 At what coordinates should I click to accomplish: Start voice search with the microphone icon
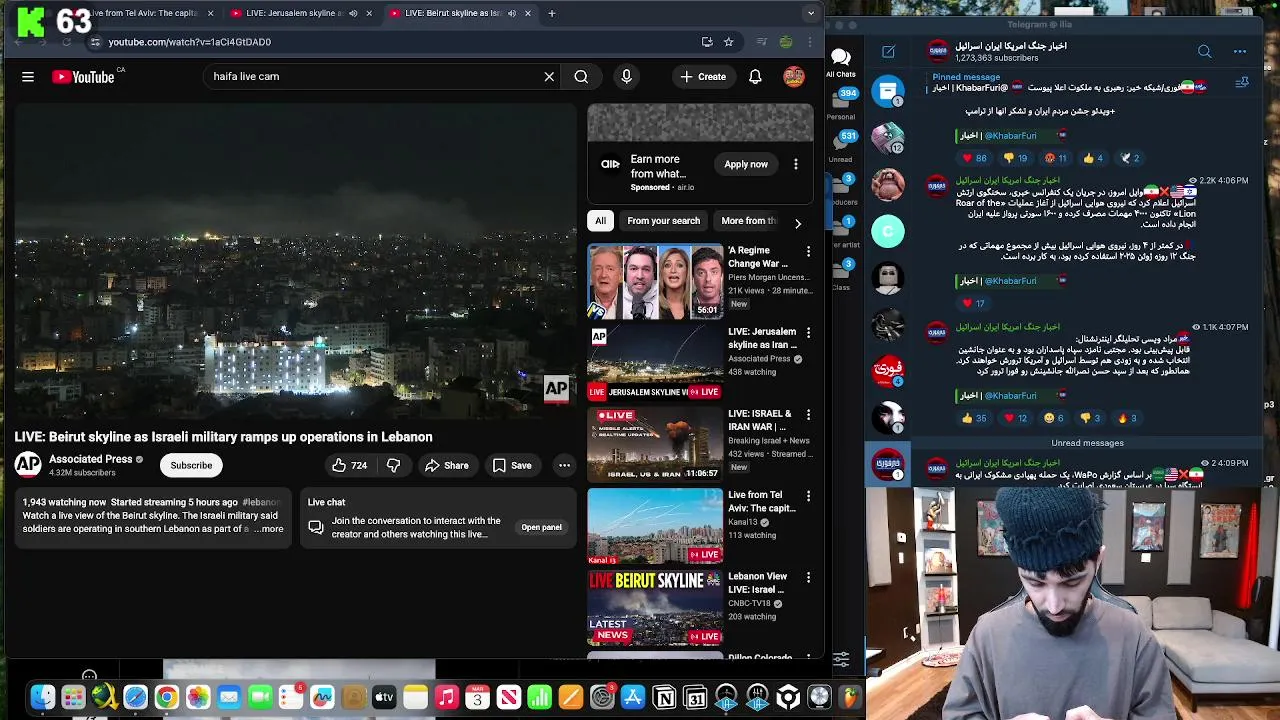626,76
